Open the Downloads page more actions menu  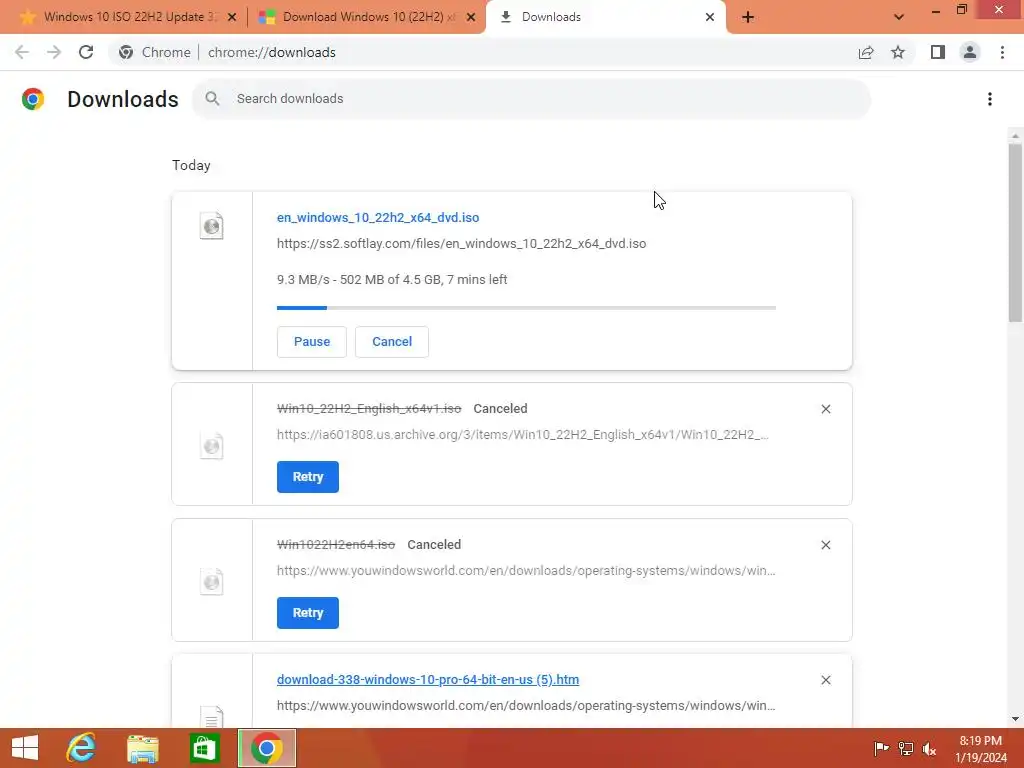click(990, 99)
